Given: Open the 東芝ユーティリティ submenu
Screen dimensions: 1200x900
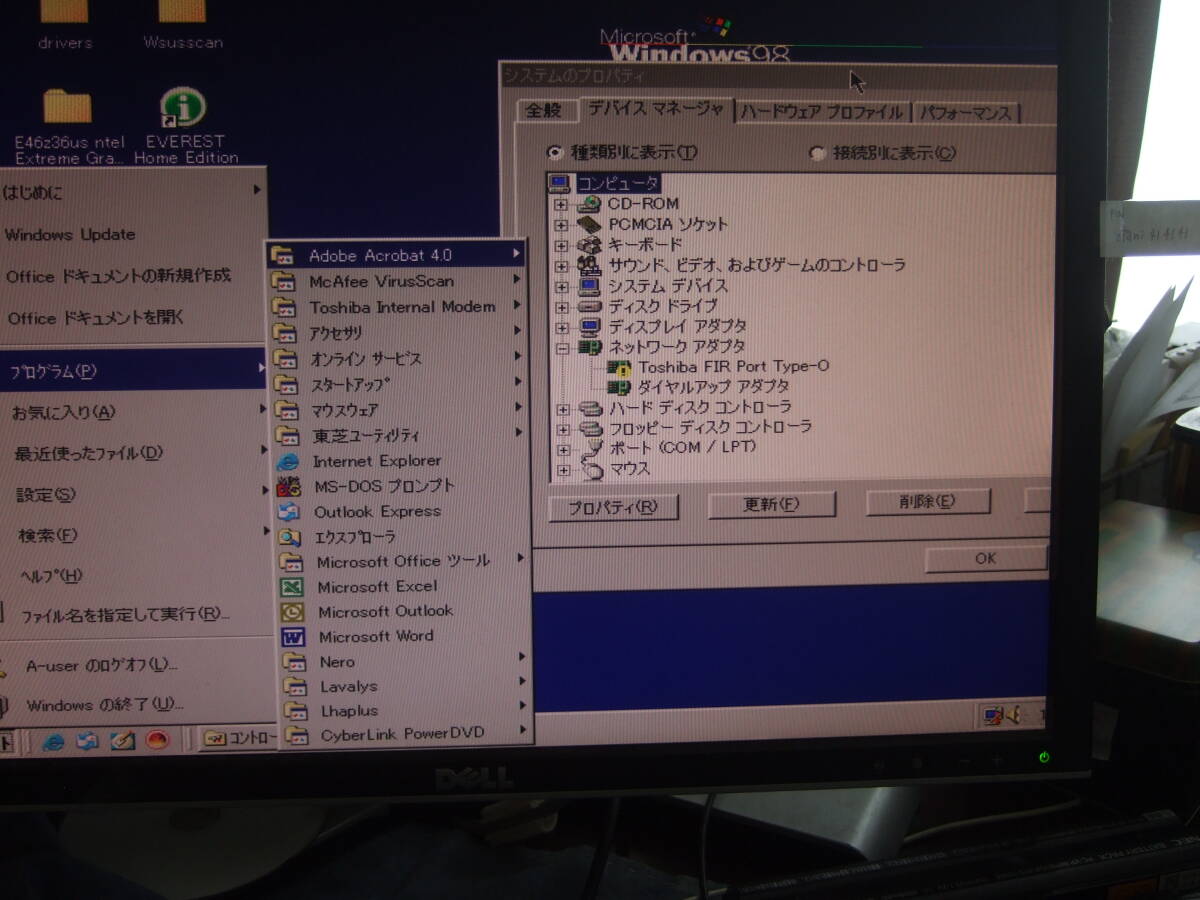Looking at the screenshot, I should [x=398, y=435].
